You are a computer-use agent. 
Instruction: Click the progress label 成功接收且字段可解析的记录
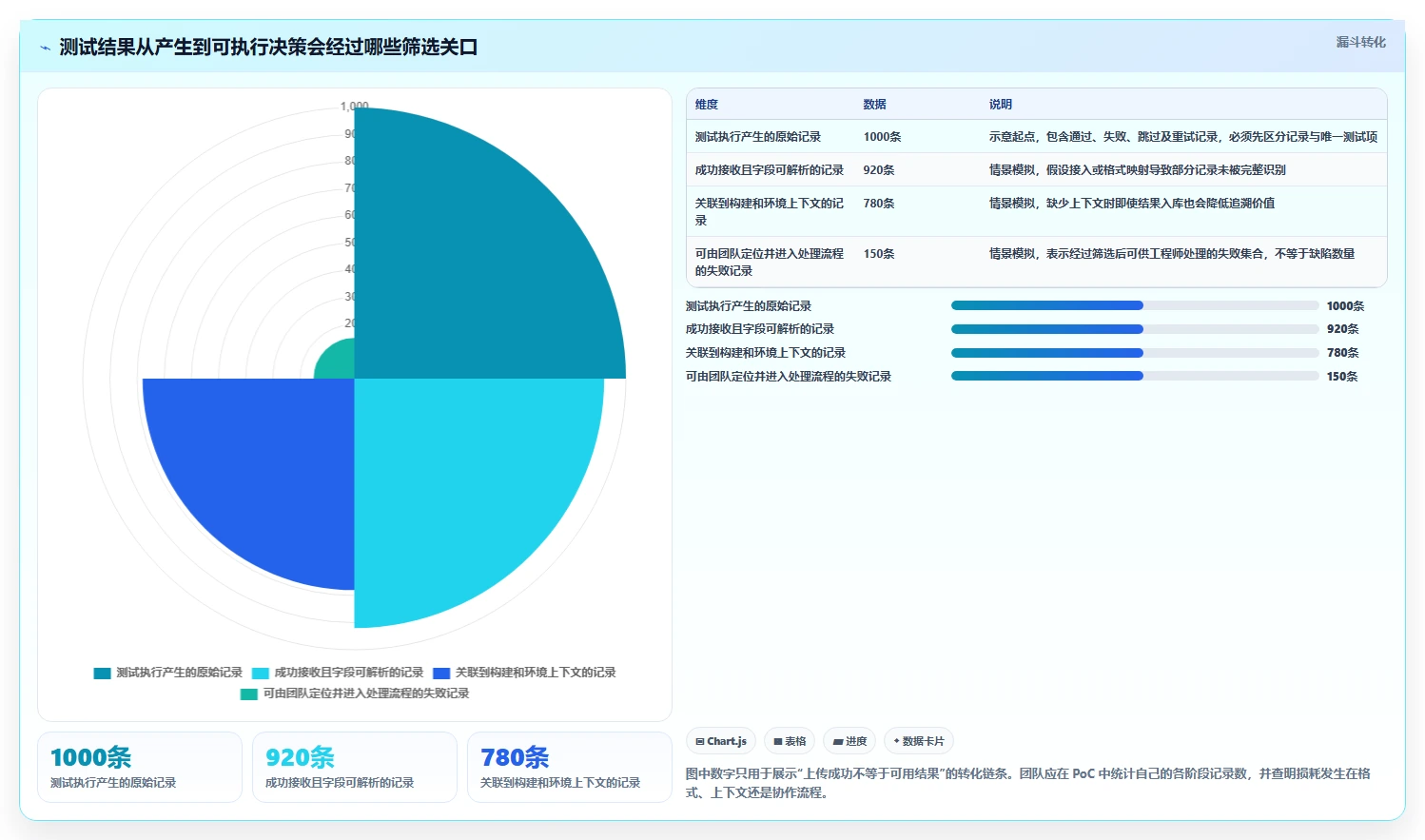pyautogui.click(x=760, y=329)
